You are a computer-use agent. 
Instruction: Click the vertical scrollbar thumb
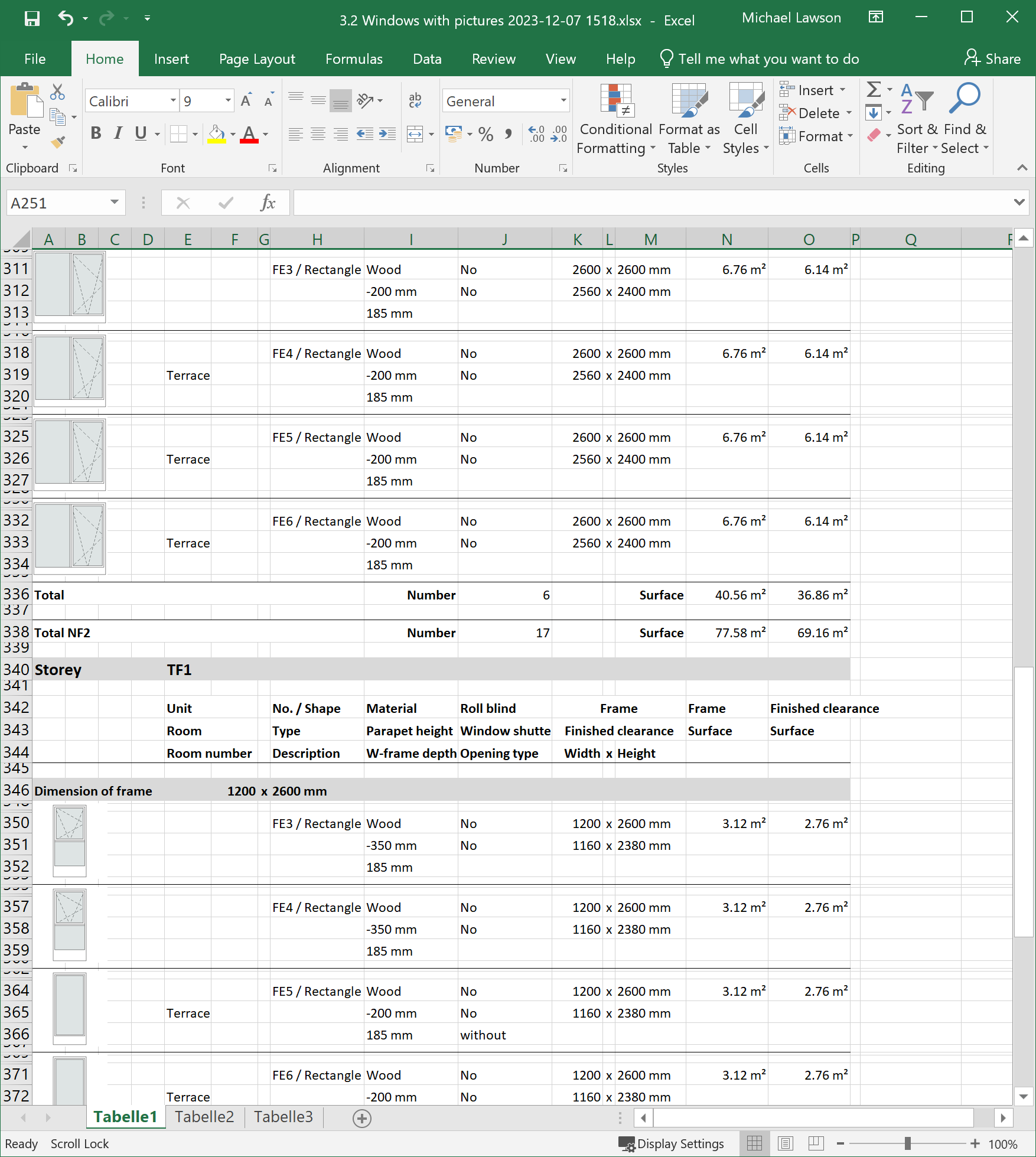point(1024,801)
